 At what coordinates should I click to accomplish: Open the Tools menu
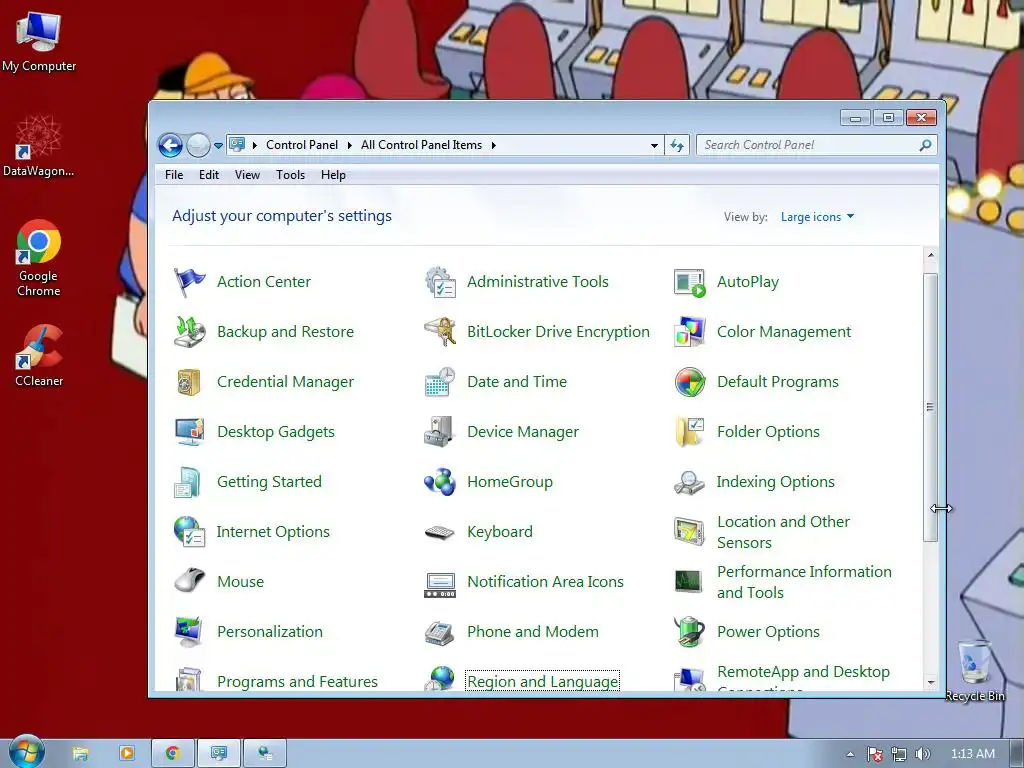(291, 175)
